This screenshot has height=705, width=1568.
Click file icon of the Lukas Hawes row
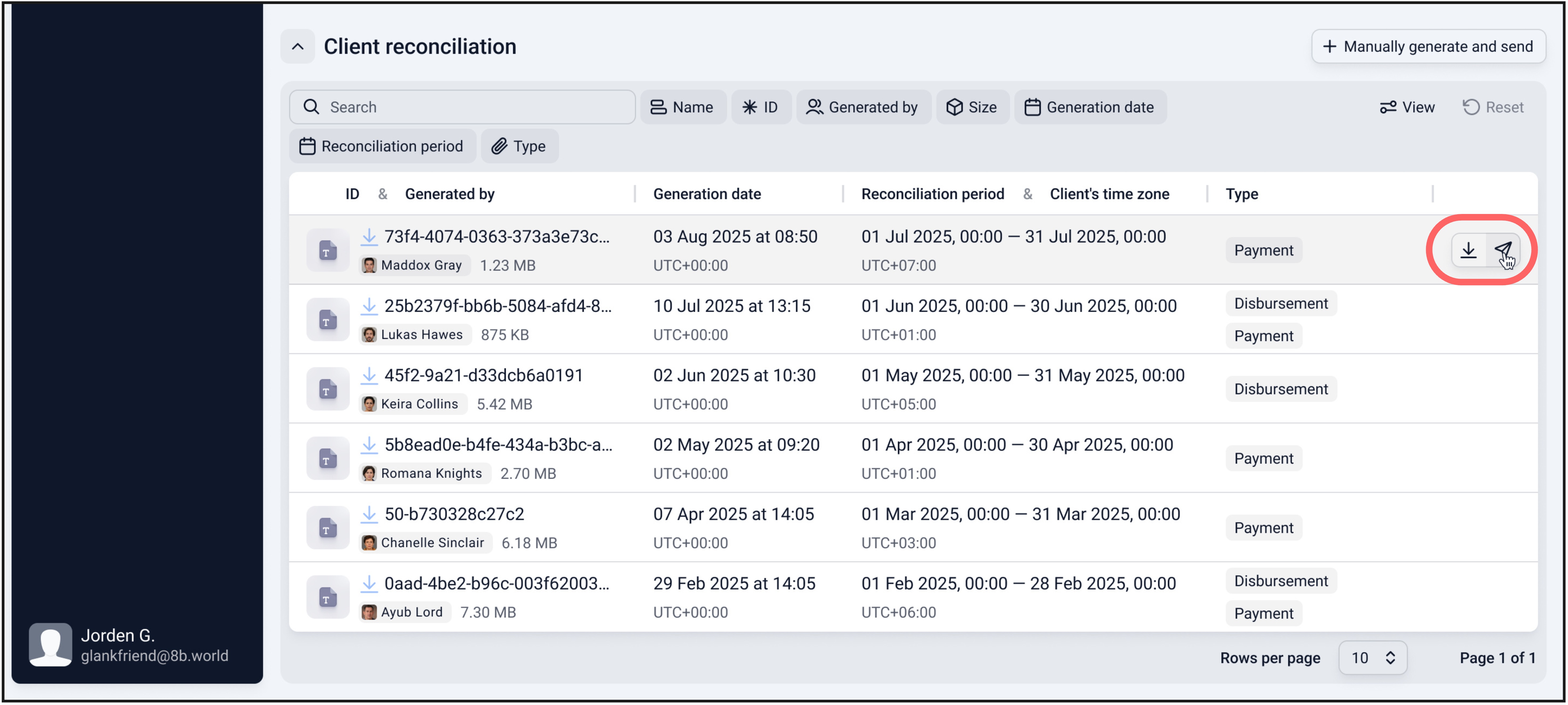(x=328, y=320)
